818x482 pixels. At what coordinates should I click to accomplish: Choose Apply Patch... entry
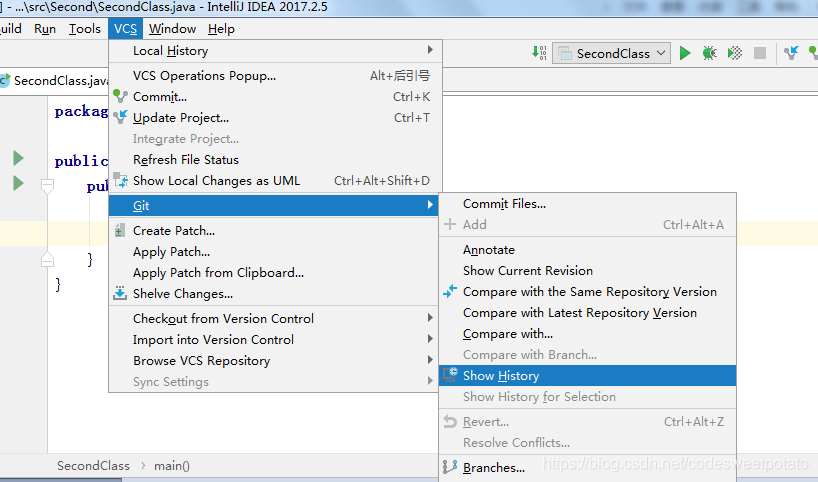tap(273, 251)
